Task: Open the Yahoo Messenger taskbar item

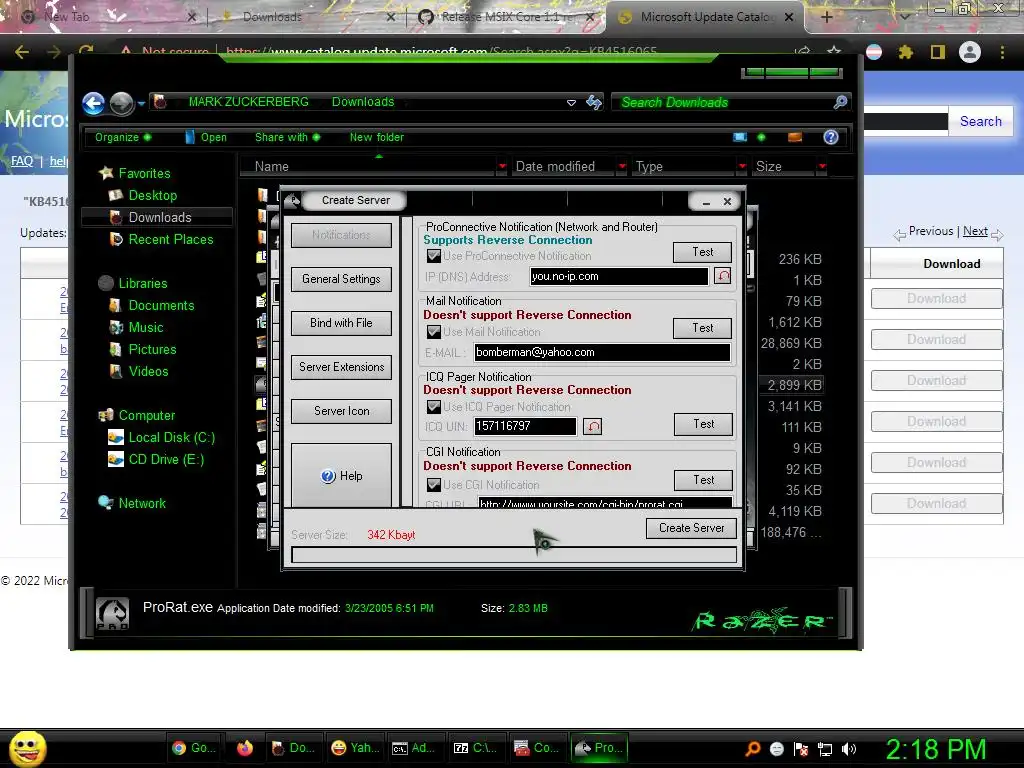Action: (355, 748)
